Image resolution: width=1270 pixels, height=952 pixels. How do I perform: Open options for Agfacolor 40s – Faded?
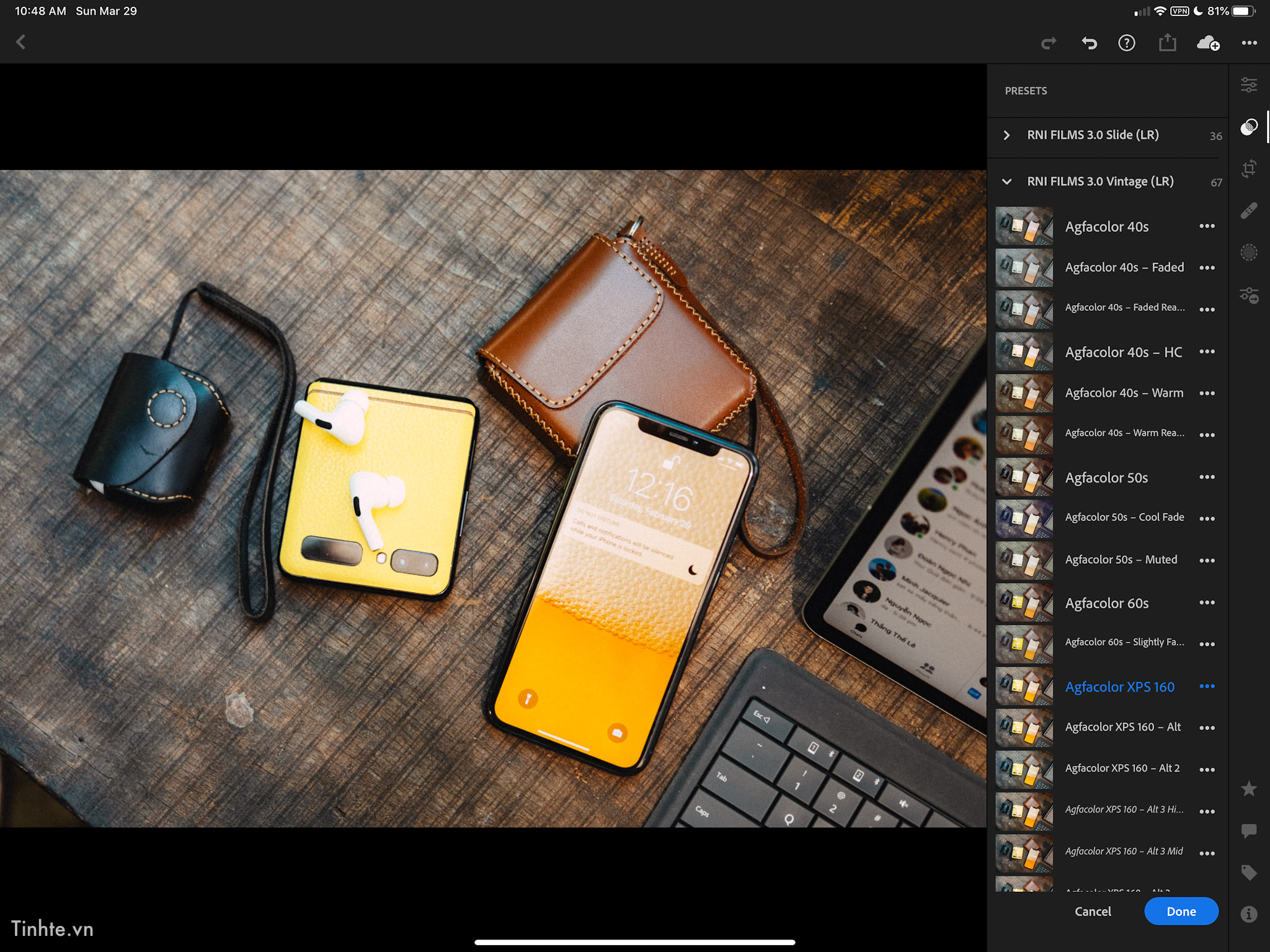click(x=1207, y=268)
